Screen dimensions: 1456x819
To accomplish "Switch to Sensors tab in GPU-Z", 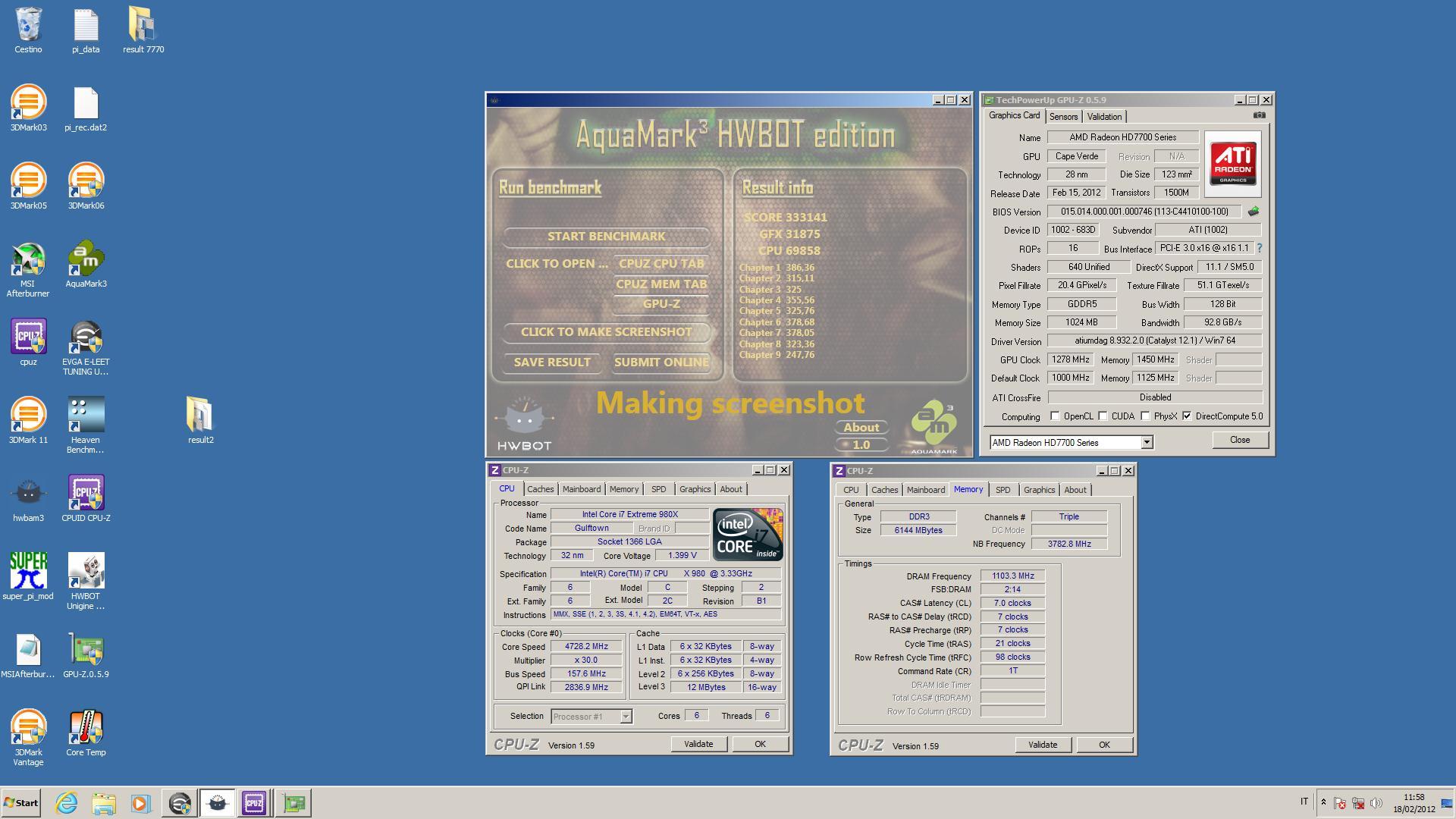I will pos(1063,117).
